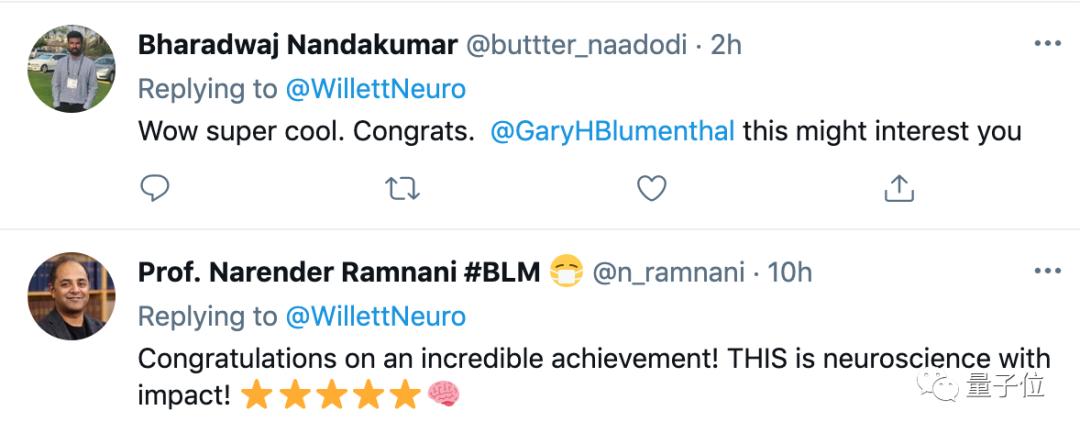The height and width of the screenshot is (433, 1080).
Task: Retweet Bharadwaj Nandakumar's tweet
Action: tap(402, 188)
